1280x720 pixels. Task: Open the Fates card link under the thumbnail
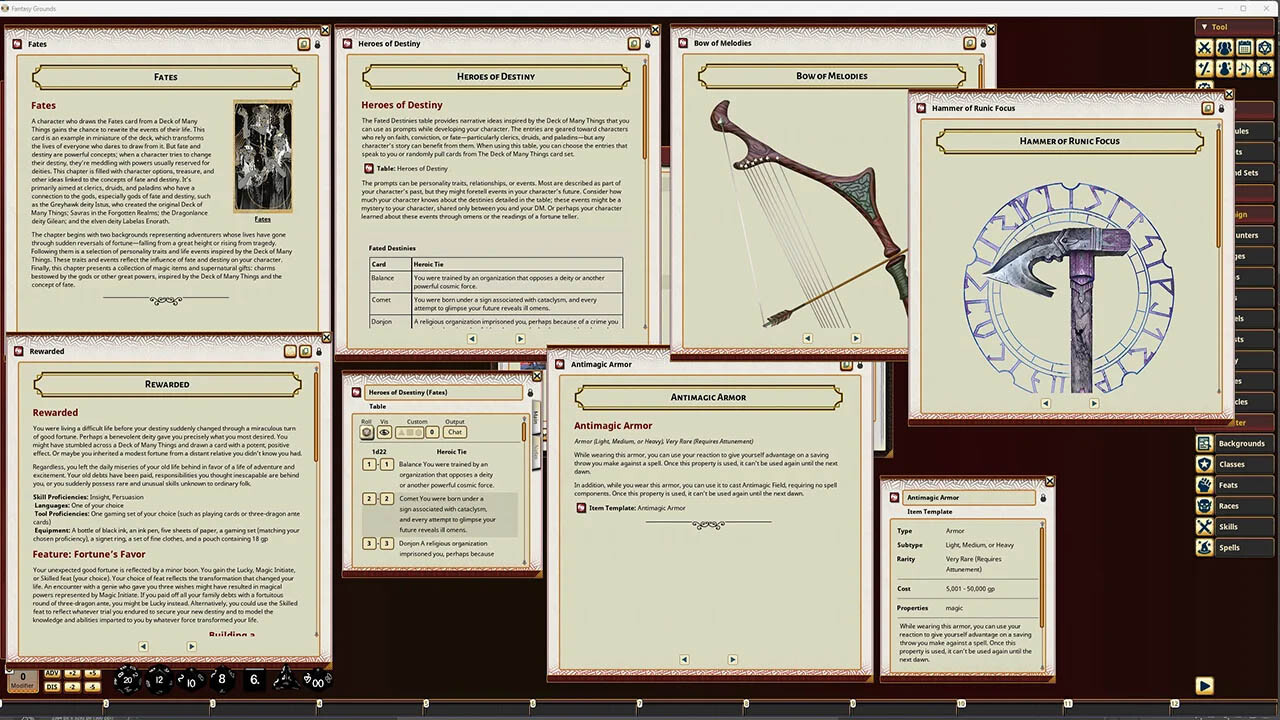coord(262,219)
